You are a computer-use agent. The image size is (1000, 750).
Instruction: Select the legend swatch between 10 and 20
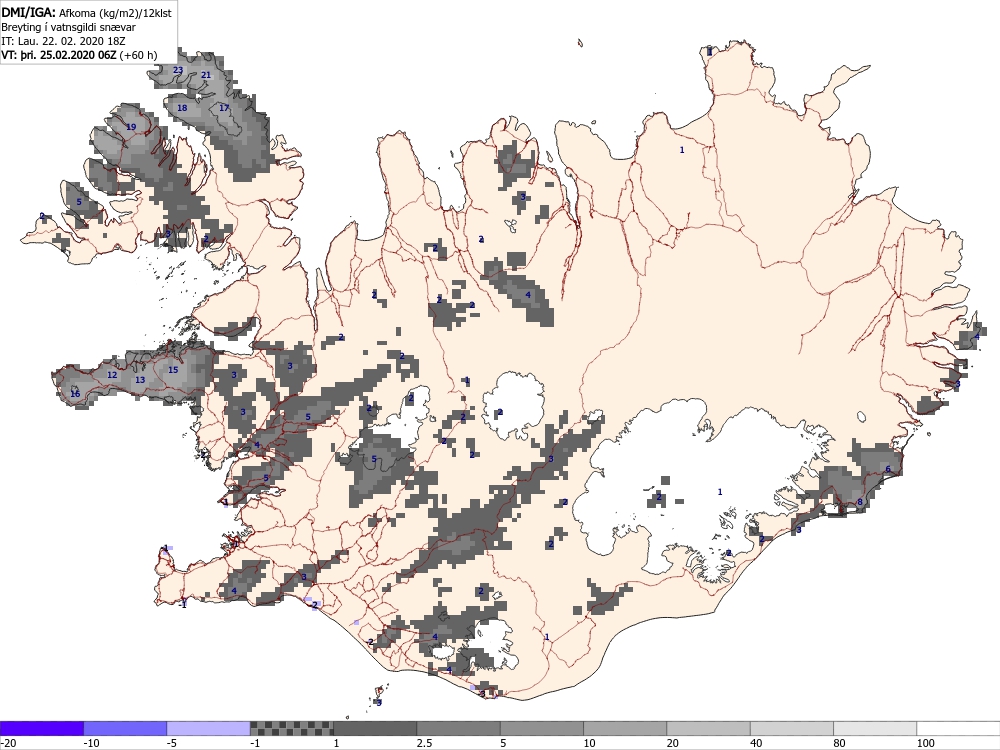click(x=625, y=728)
